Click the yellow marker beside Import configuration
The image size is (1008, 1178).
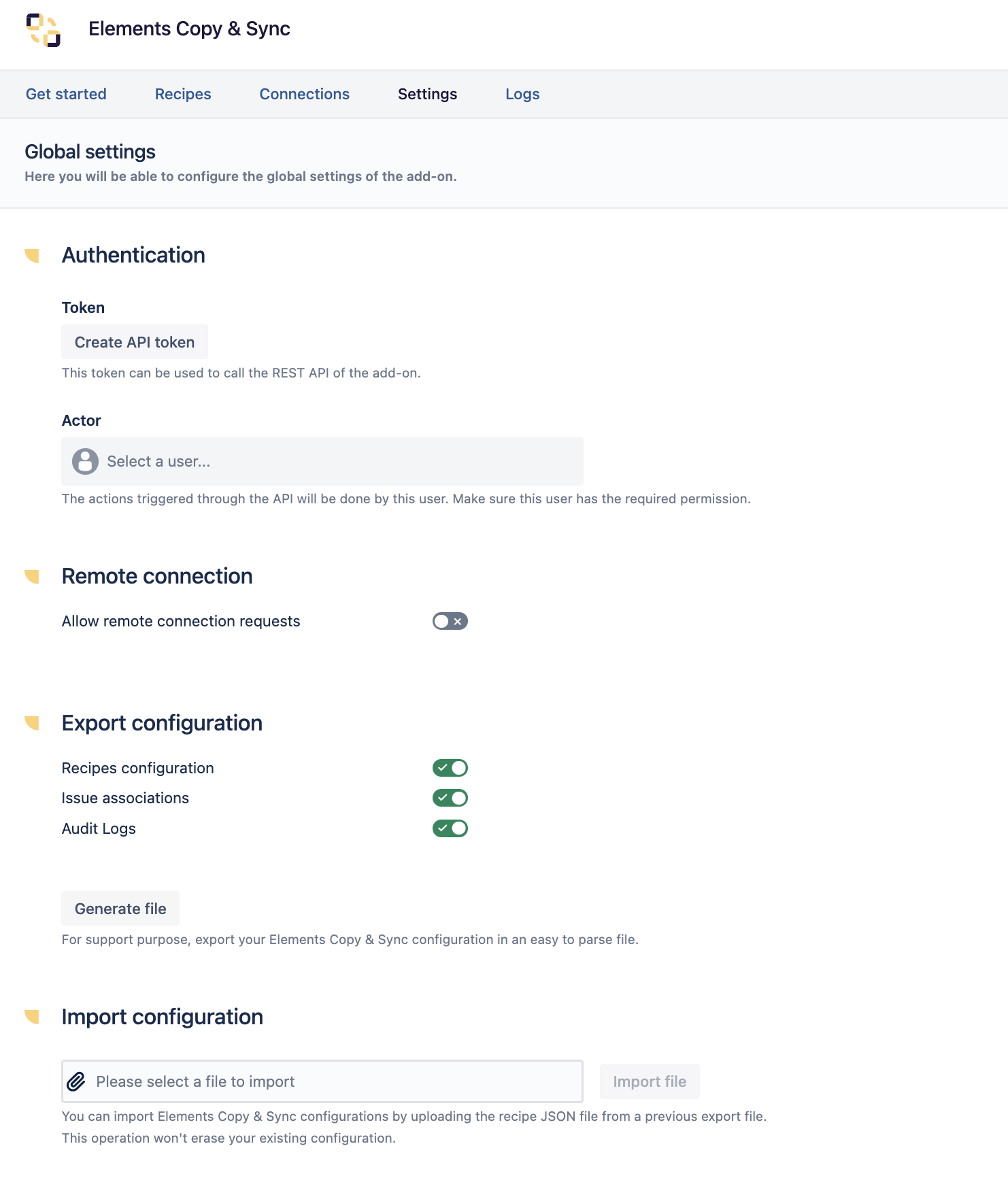click(x=32, y=1017)
